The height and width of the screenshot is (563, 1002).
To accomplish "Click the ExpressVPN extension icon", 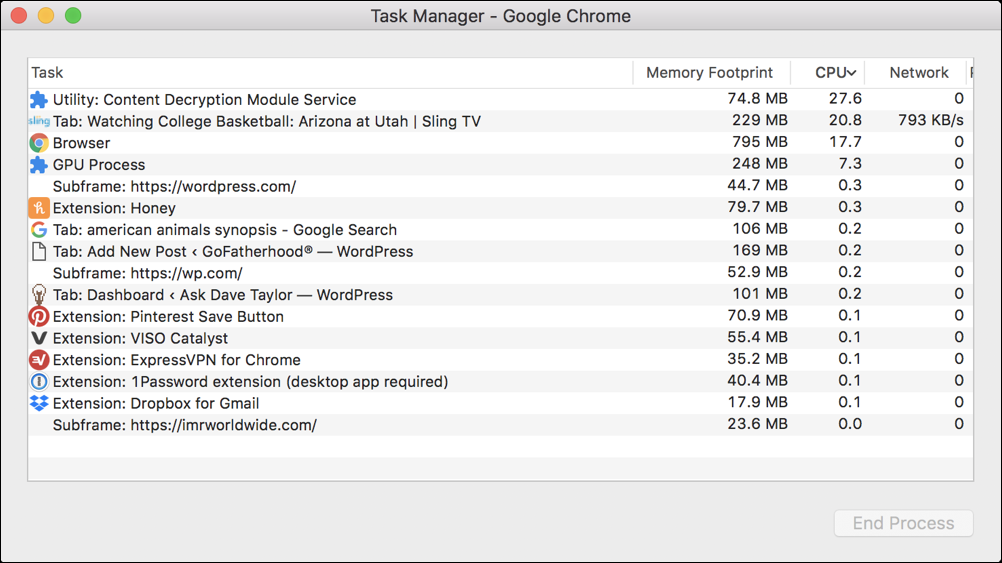I will click(x=39, y=360).
